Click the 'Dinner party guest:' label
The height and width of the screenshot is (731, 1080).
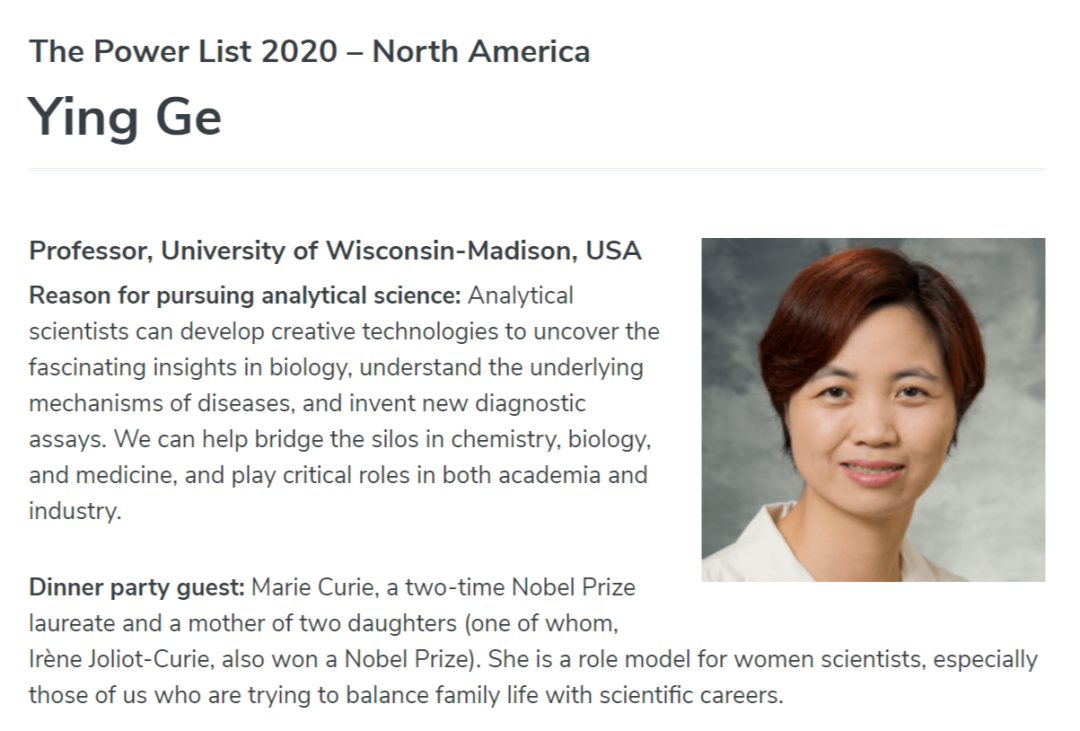pos(136,588)
